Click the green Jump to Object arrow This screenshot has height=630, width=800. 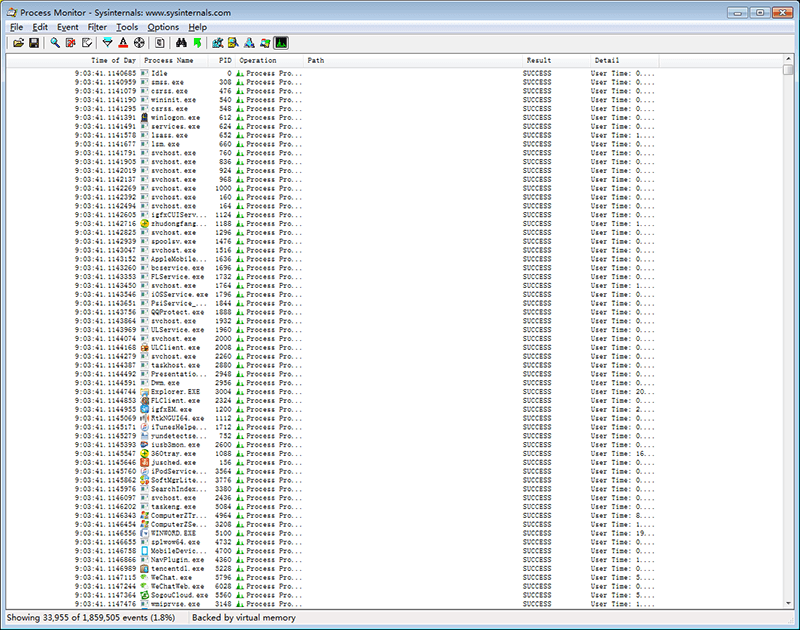[x=197, y=44]
